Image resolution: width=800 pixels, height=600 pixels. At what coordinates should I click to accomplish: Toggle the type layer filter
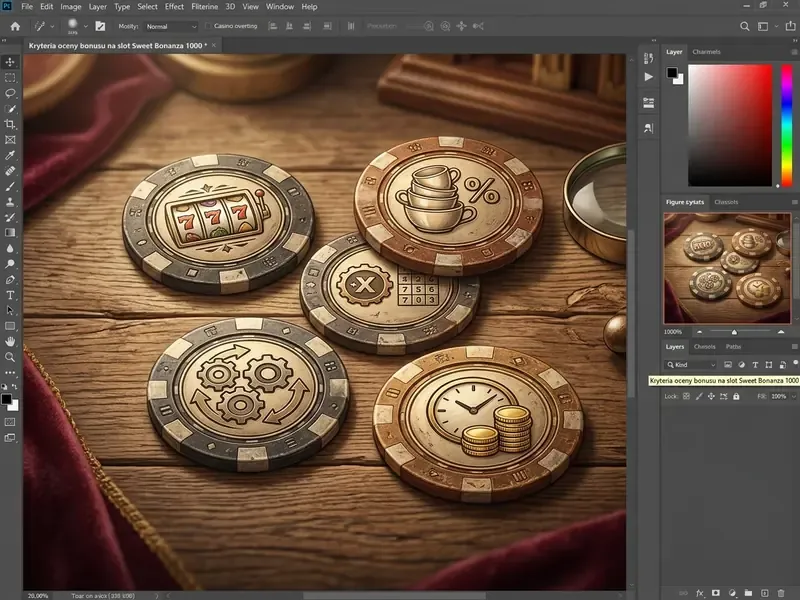click(755, 365)
